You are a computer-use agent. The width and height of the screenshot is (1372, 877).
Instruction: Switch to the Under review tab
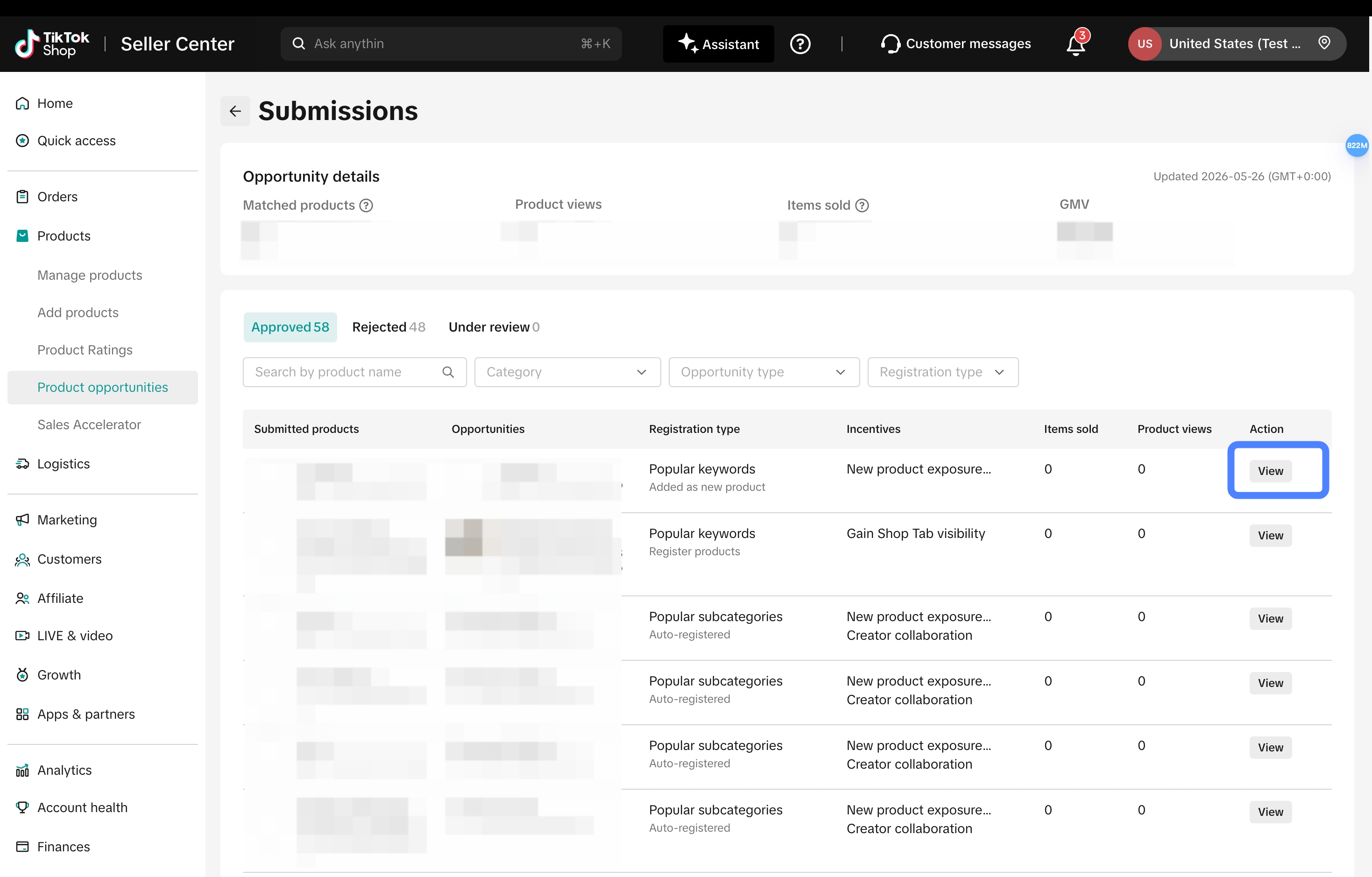tap(494, 327)
